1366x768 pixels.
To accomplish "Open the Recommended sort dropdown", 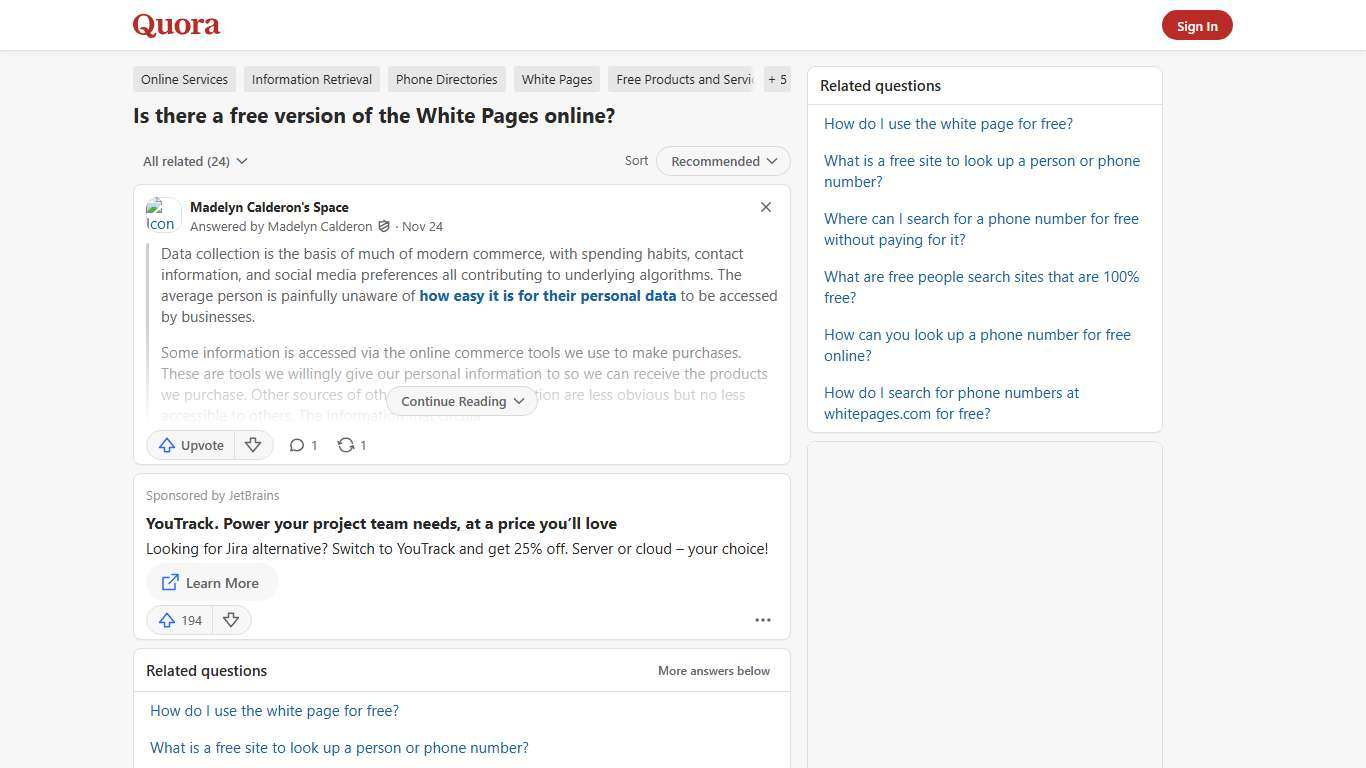I will pyautogui.click(x=722, y=161).
